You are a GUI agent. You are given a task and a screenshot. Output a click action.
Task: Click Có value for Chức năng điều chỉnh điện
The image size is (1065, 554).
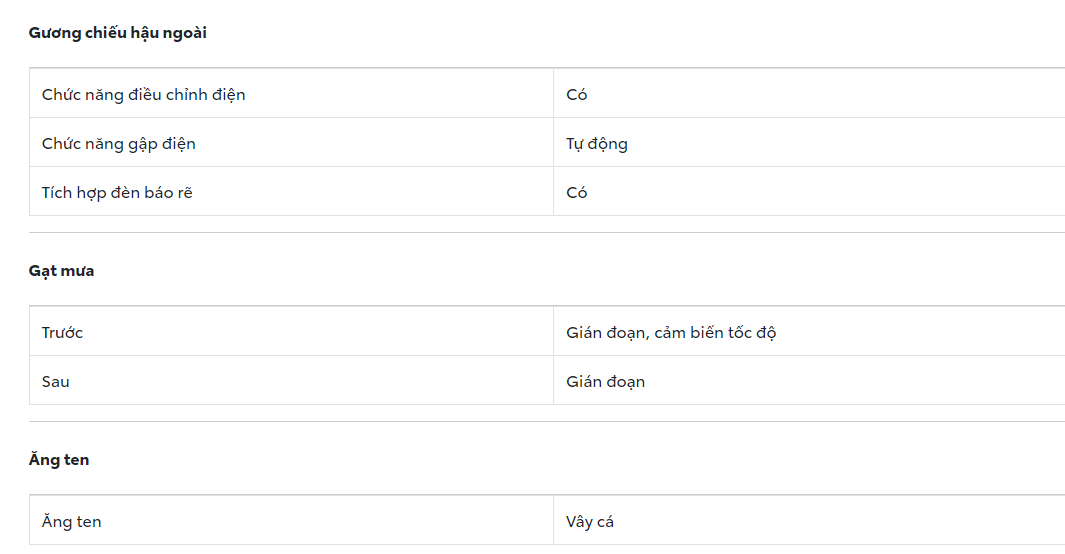click(x=577, y=95)
